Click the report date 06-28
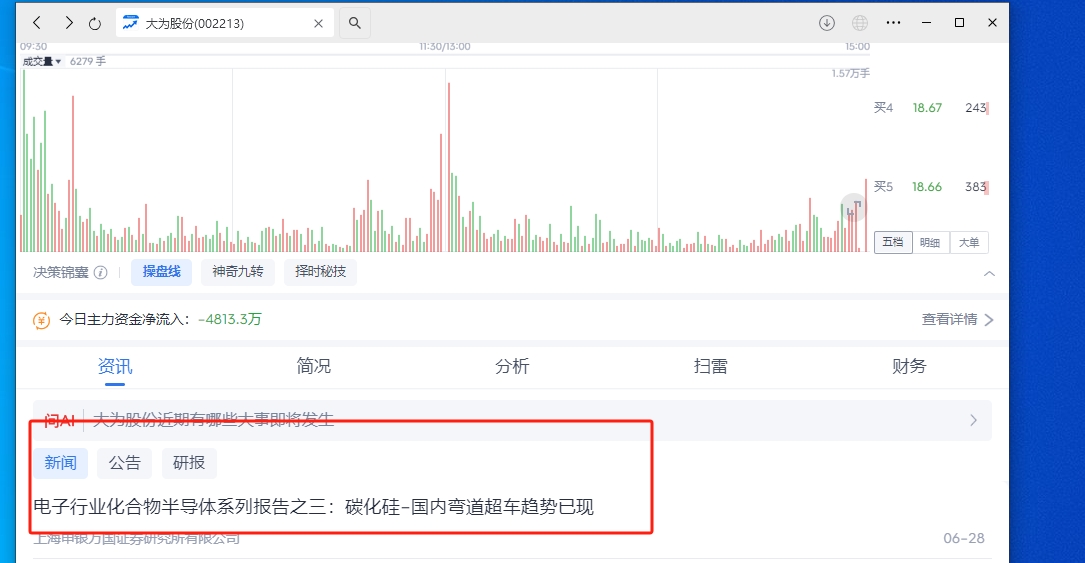The height and width of the screenshot is (563, 1085). click(x=964, y=538)
